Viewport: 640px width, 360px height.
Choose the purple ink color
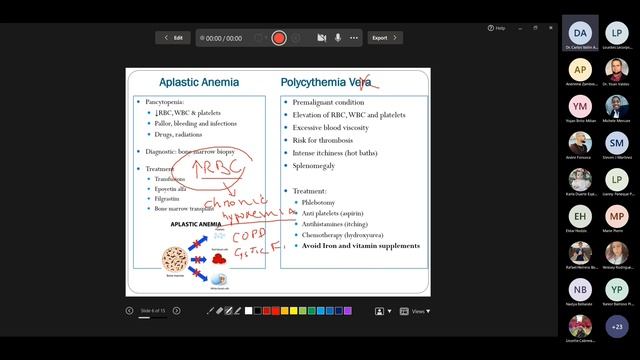(x=348, y=311)
